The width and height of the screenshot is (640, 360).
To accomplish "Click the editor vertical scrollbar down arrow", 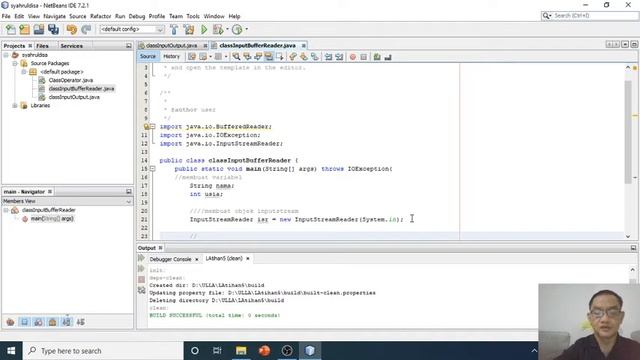I will click(628, 236).
